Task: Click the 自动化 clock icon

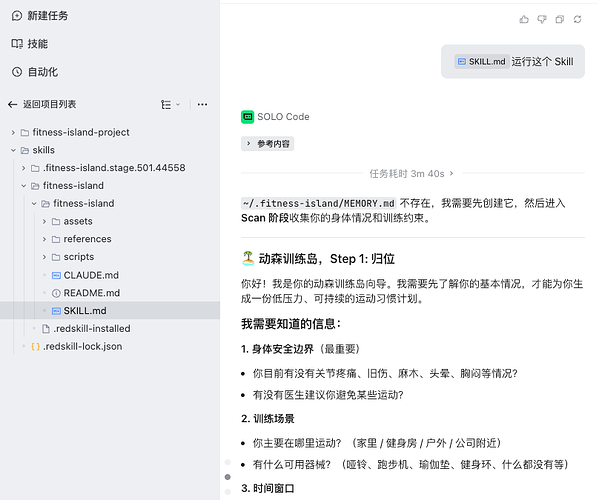Action: pos(17,72)
